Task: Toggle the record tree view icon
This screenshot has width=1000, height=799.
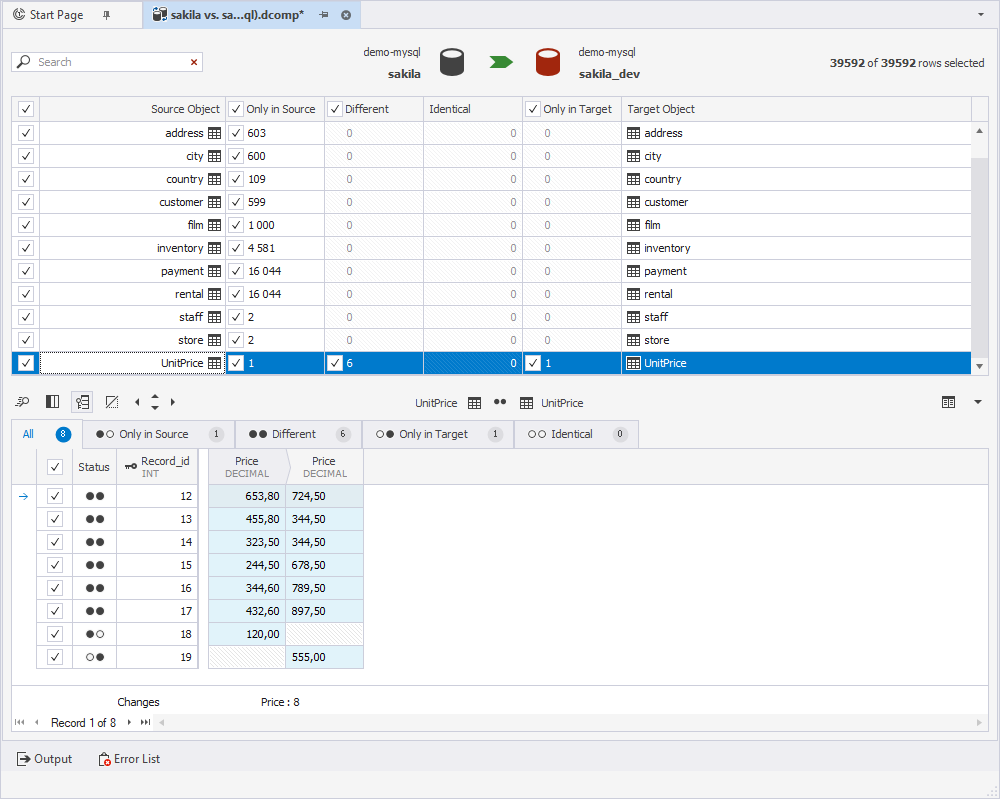Action: coord(82,402)
